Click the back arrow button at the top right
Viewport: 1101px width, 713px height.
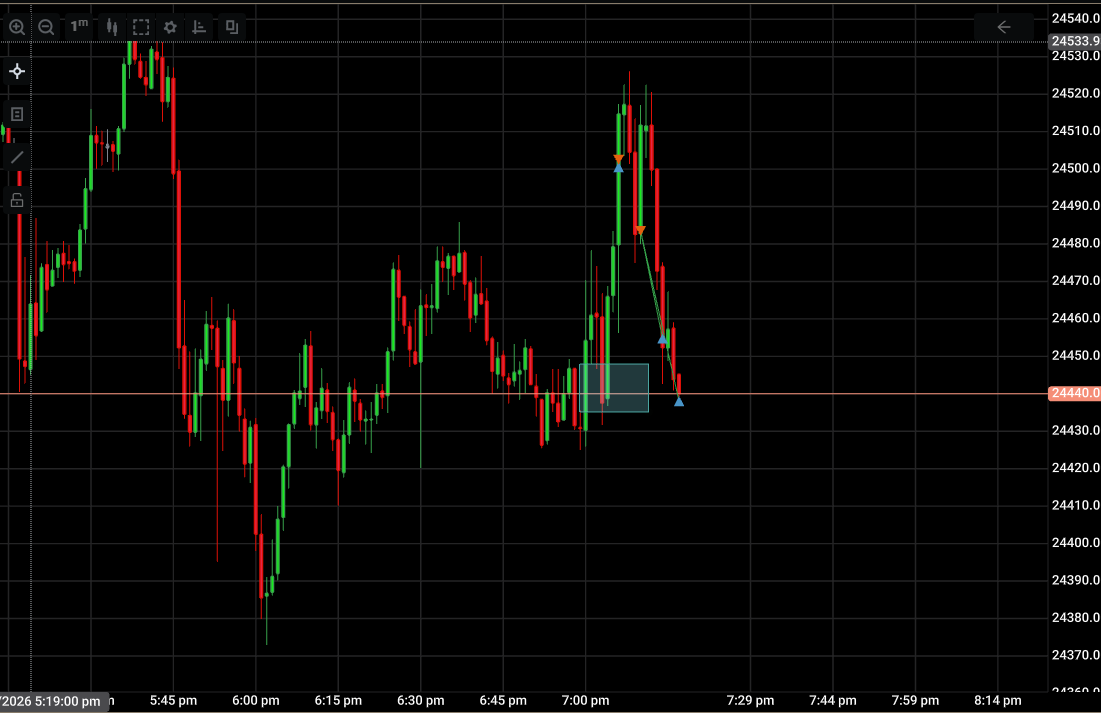click(1004, 27)
